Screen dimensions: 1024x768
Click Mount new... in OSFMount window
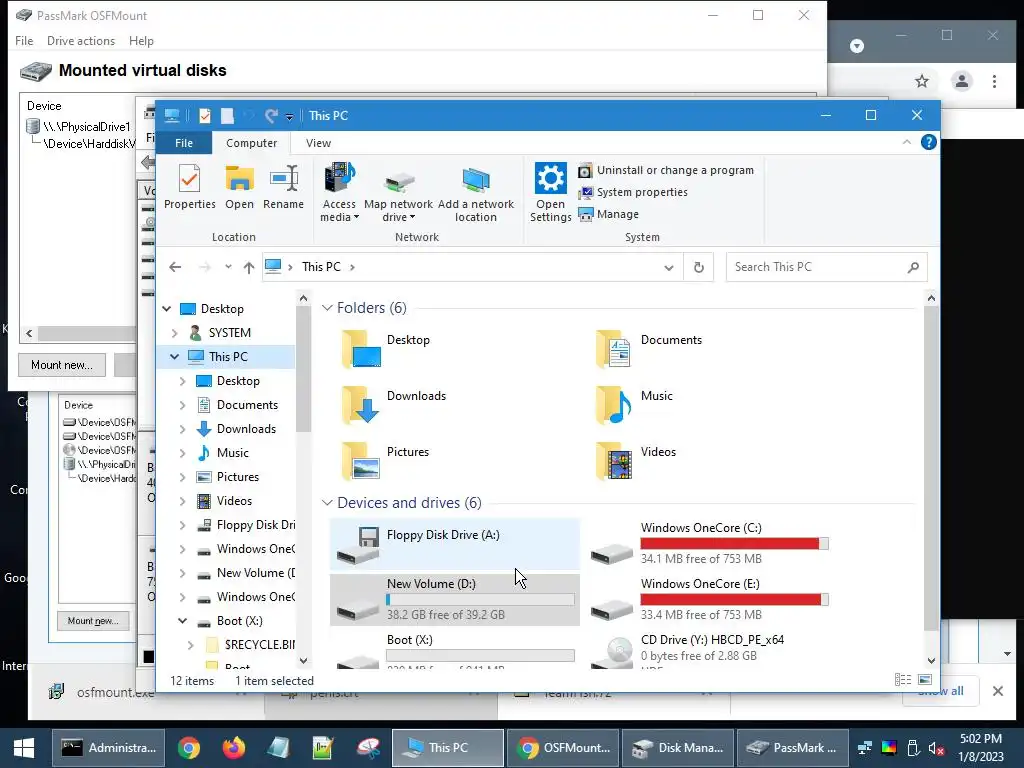tap(61, 365)
